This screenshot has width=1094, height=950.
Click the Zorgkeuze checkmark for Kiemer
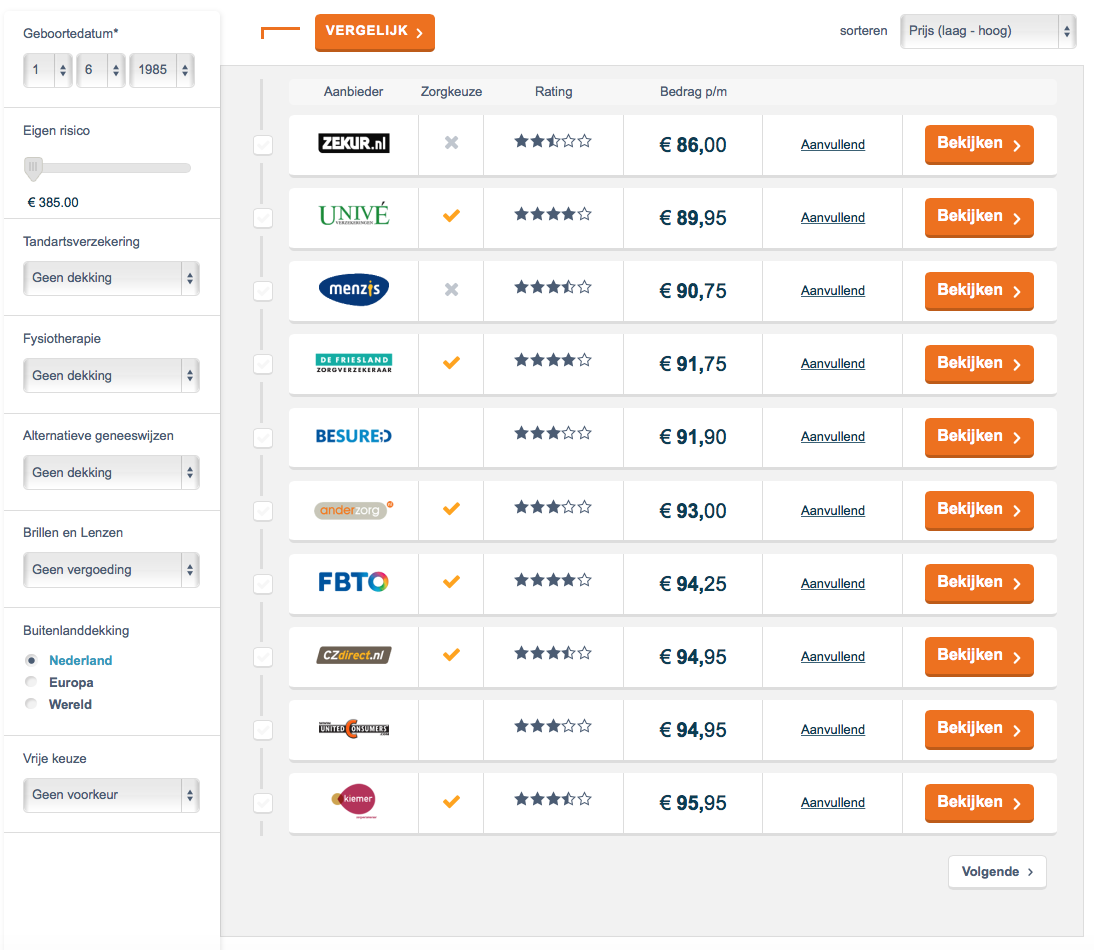(451, 801)
